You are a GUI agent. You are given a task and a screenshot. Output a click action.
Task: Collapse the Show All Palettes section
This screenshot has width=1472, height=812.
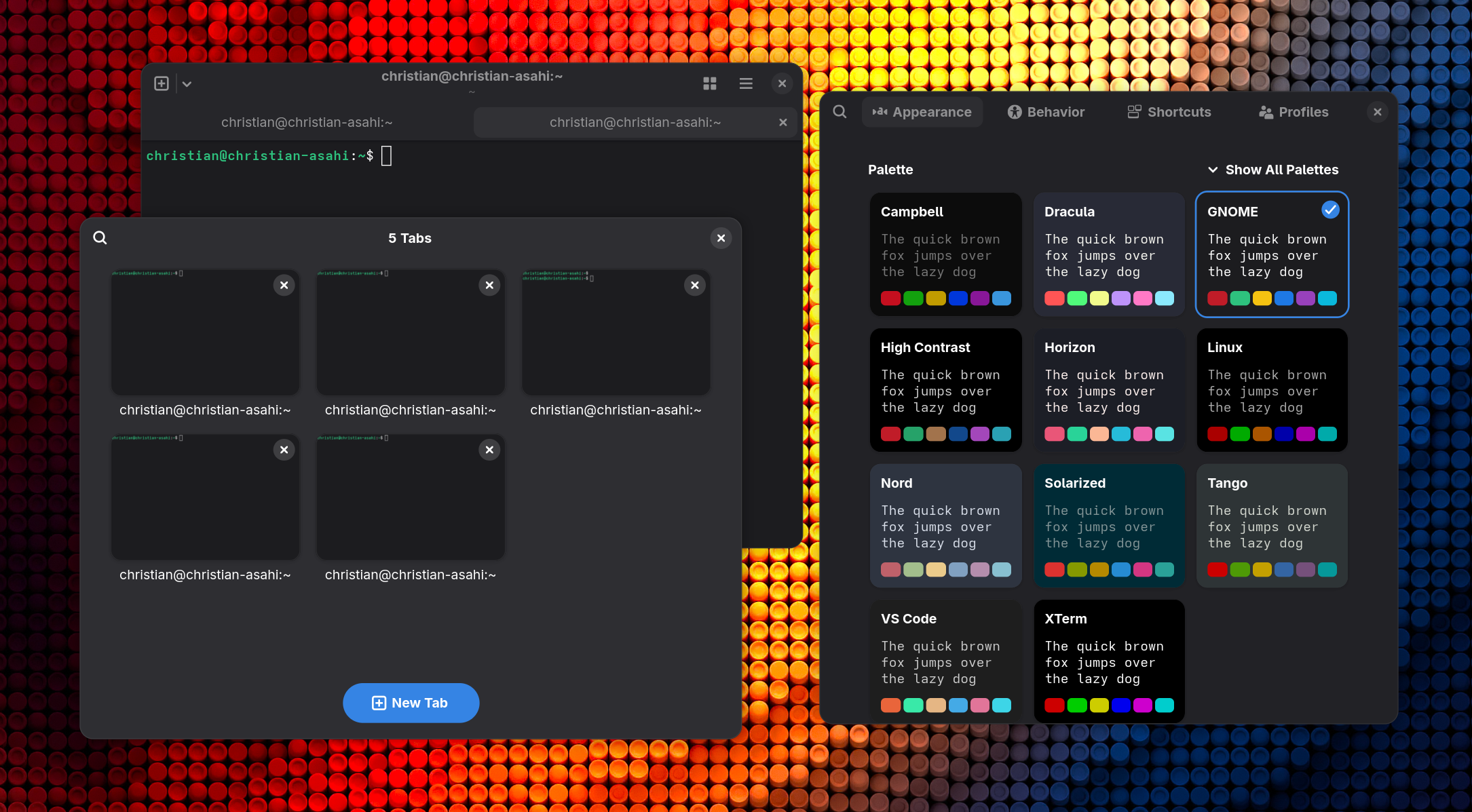pos(1272,170)
